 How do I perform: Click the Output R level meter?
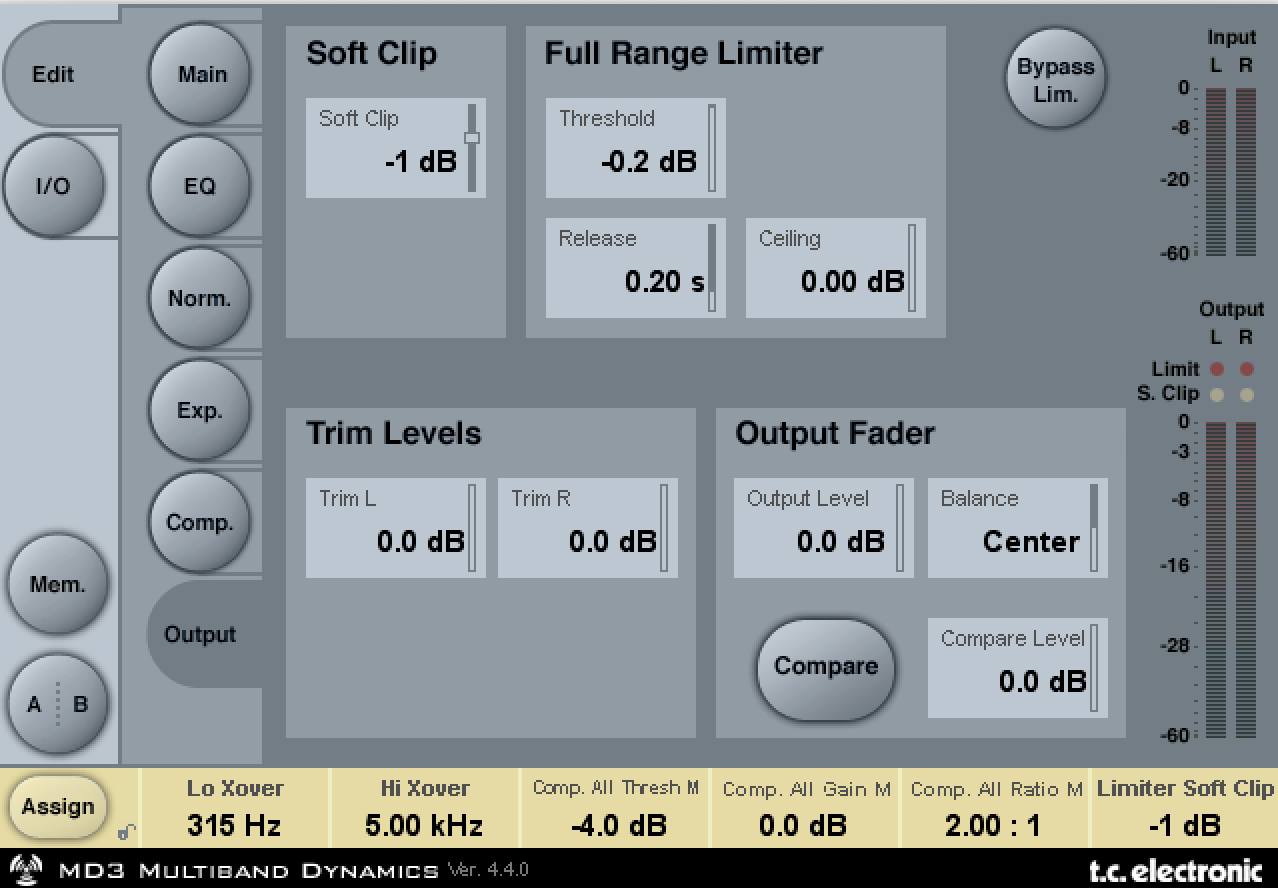pos(1246,581)
